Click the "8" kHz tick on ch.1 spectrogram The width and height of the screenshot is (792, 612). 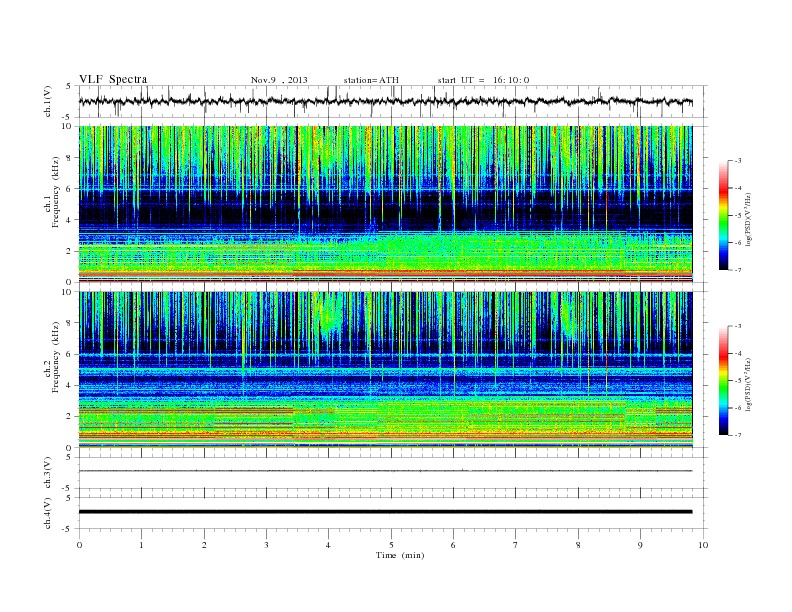pos(69,158)
